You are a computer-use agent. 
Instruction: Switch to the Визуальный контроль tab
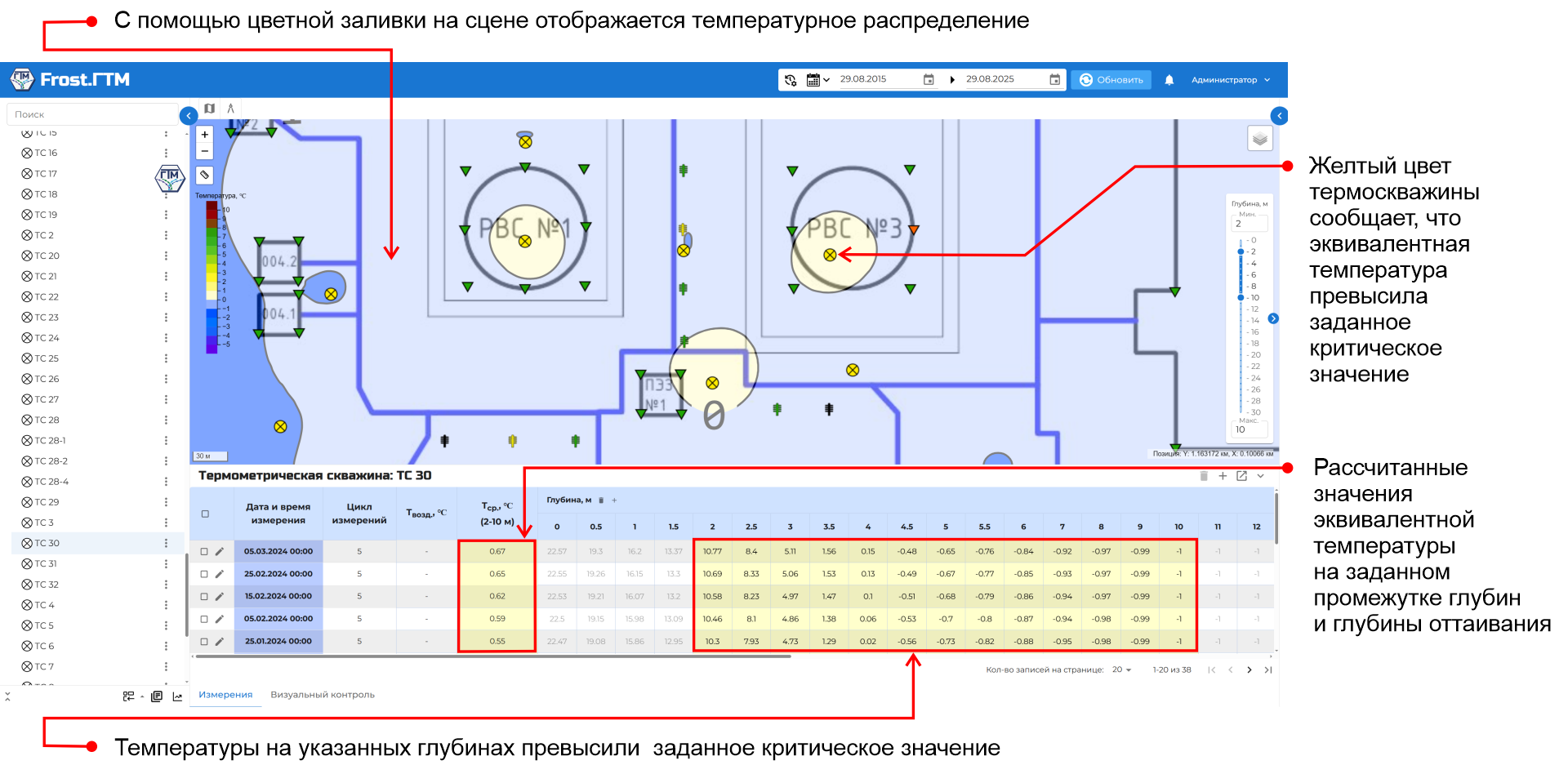pyautogui.click(x=323, y=695)
